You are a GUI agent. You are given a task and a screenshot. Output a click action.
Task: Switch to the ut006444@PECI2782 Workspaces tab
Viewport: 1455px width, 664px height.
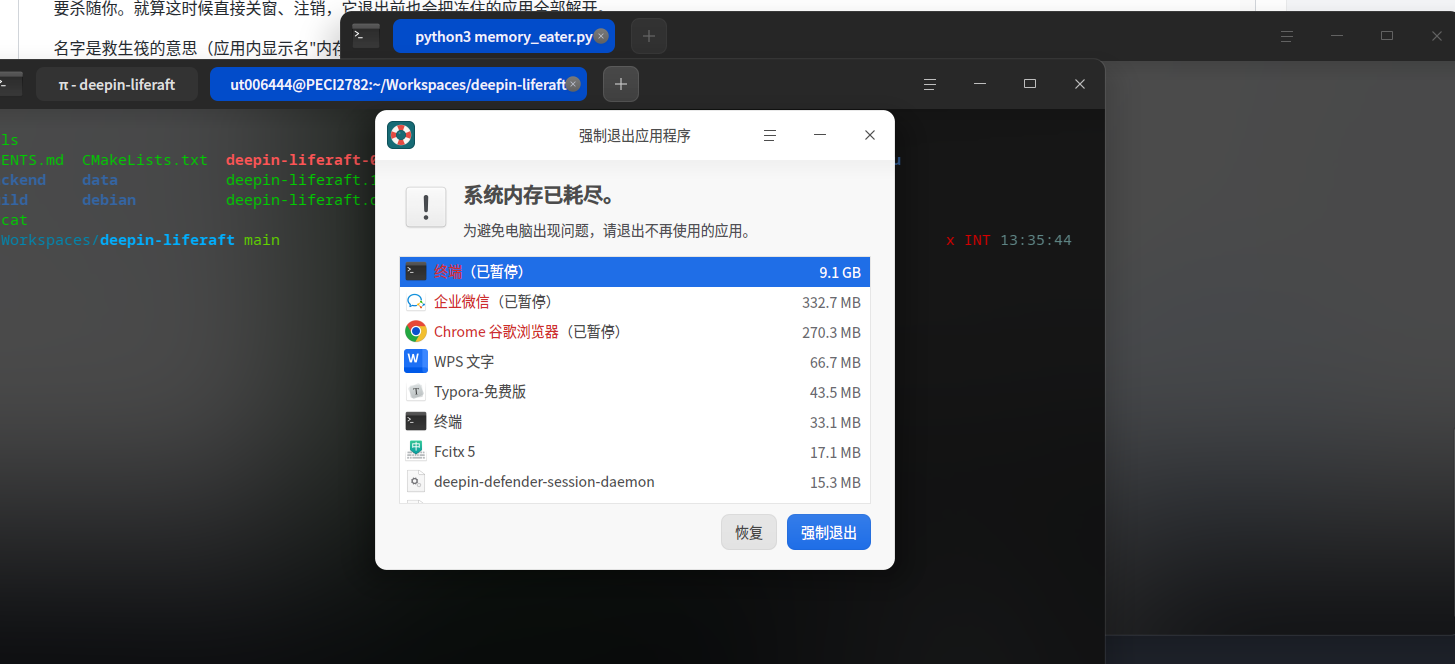point(398,85)
